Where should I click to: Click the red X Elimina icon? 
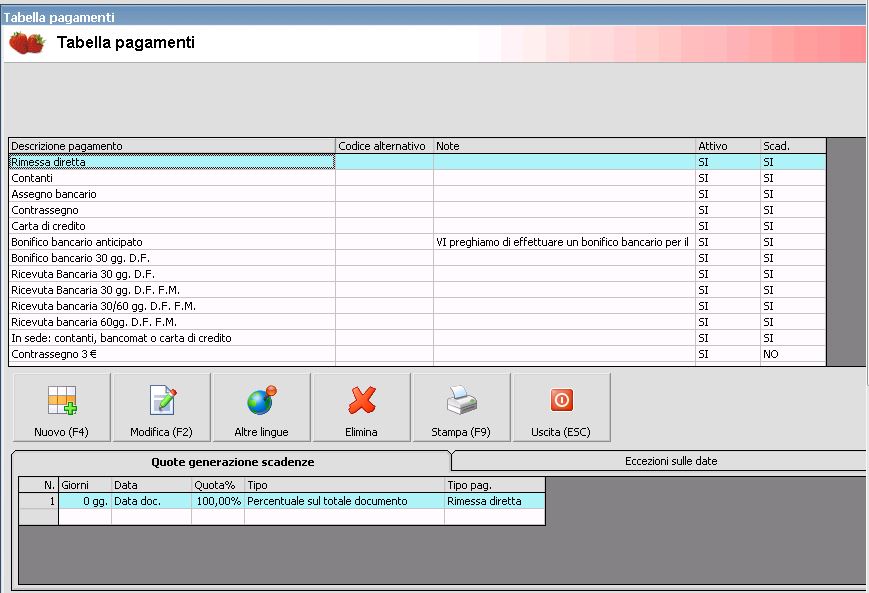362,400
